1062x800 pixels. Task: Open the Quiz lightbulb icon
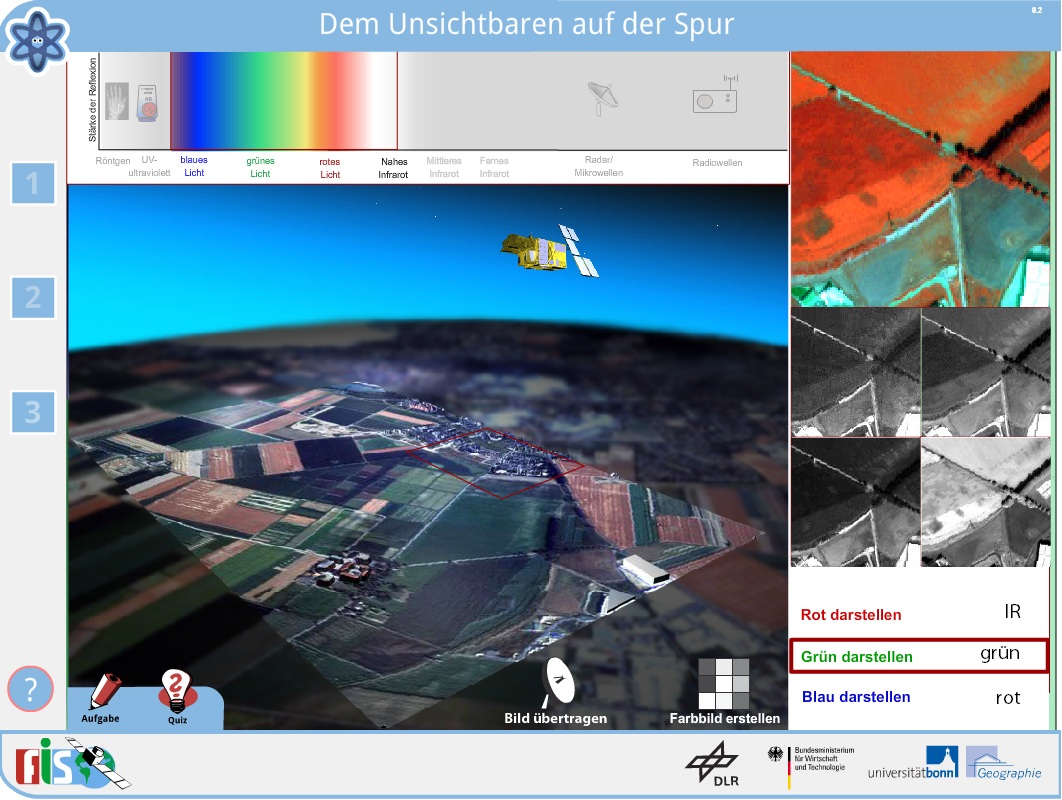coord(176,690)
